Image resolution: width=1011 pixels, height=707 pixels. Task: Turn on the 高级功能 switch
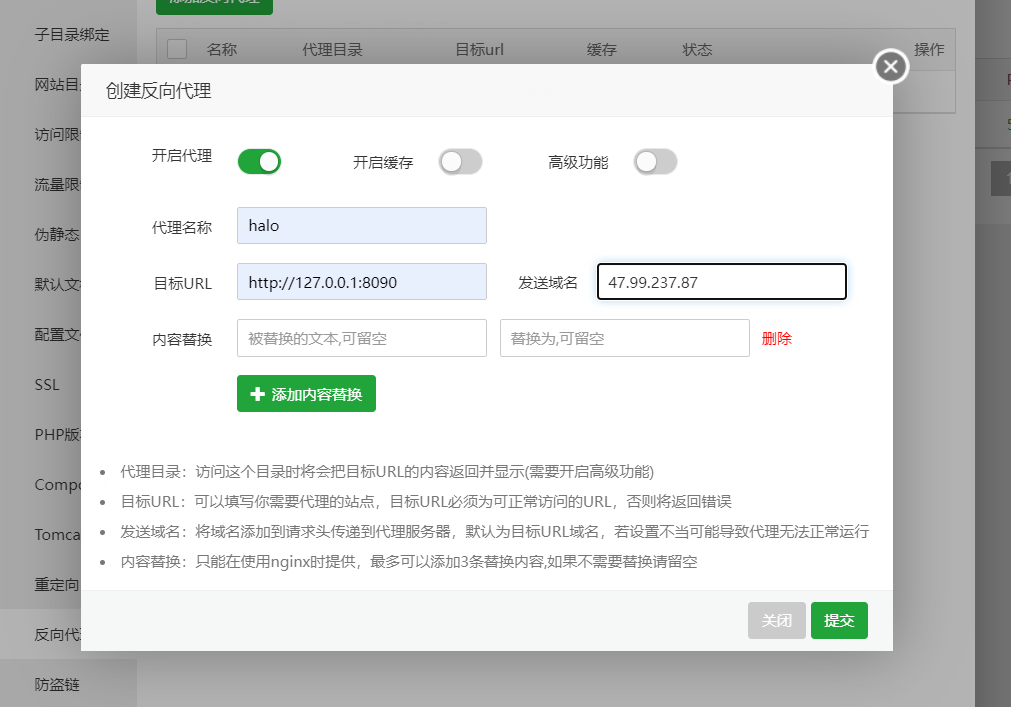tap(655, 162)
